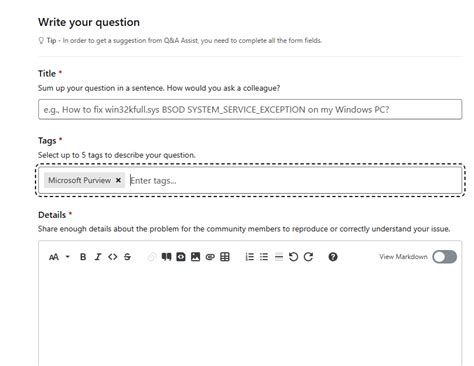Start a numbered list
Viewport: 474px width, 366px height.
tap(249, 257)
